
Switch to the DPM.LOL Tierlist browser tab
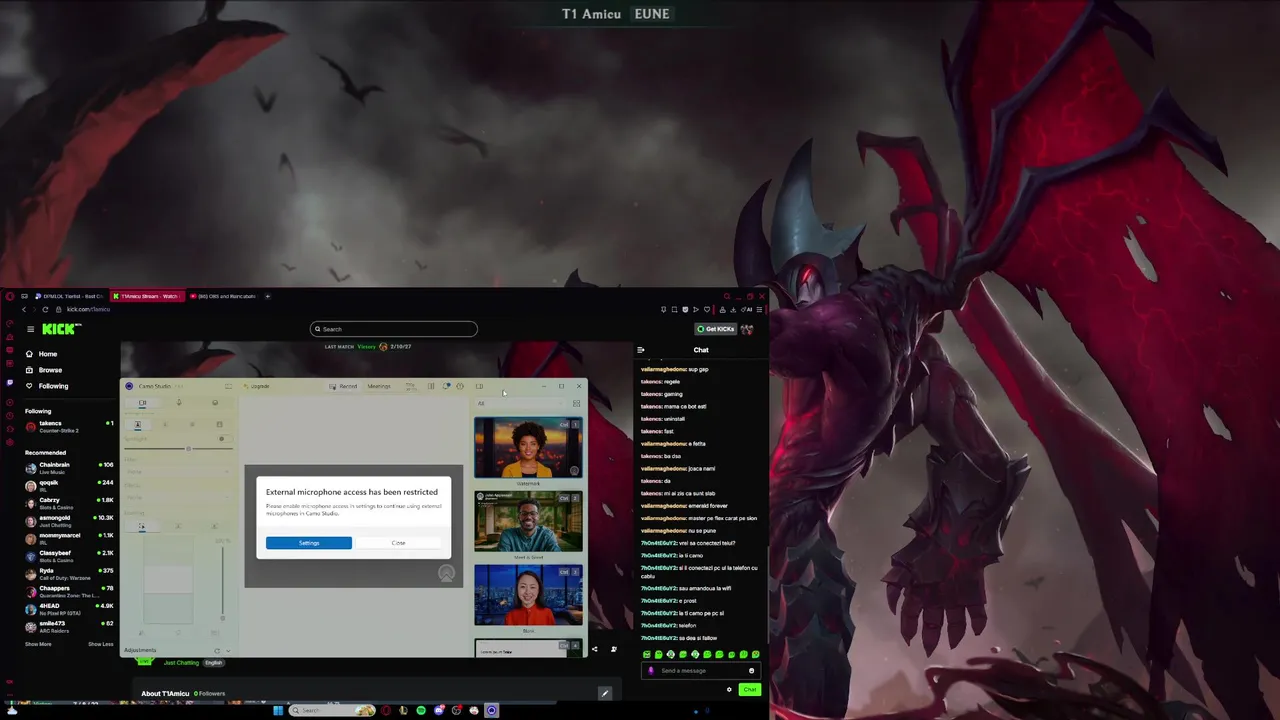(x=68, y=296)
